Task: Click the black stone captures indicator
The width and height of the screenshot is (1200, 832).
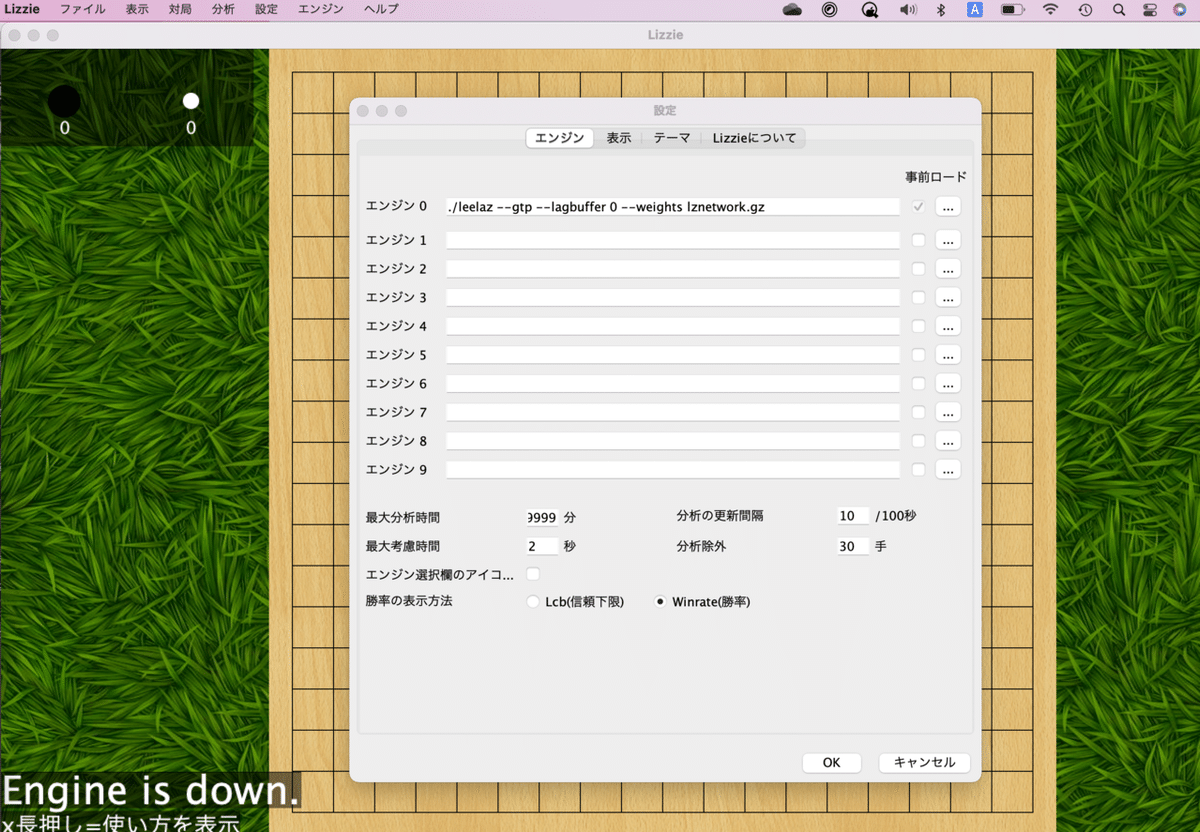Action: 64,101
